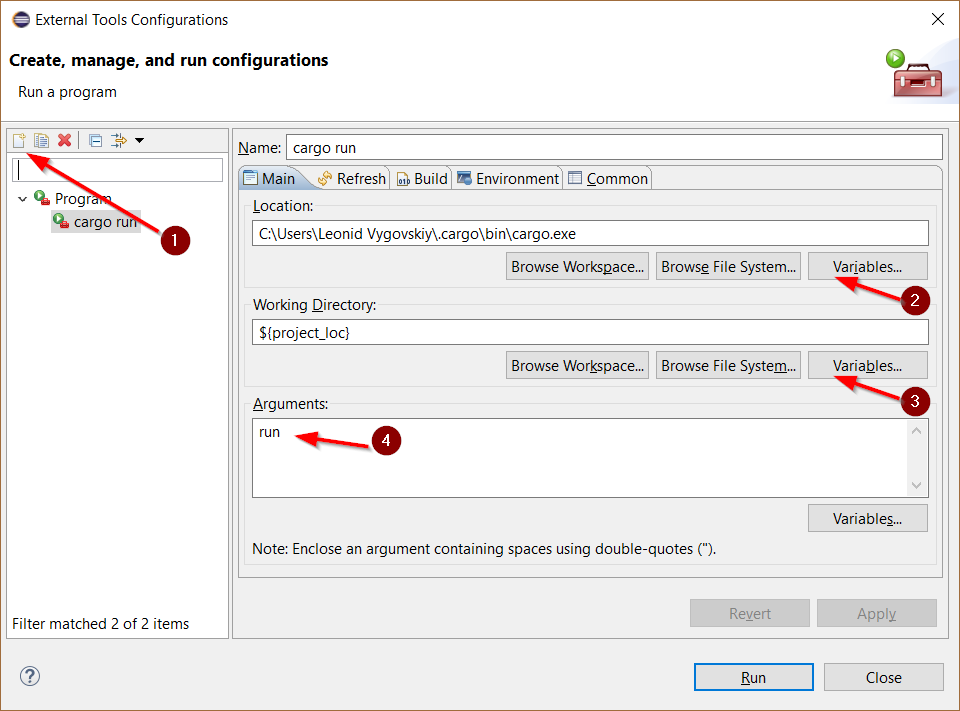Click the Environment tab globe icon
The image size is (960, 711).
[466, 178]
